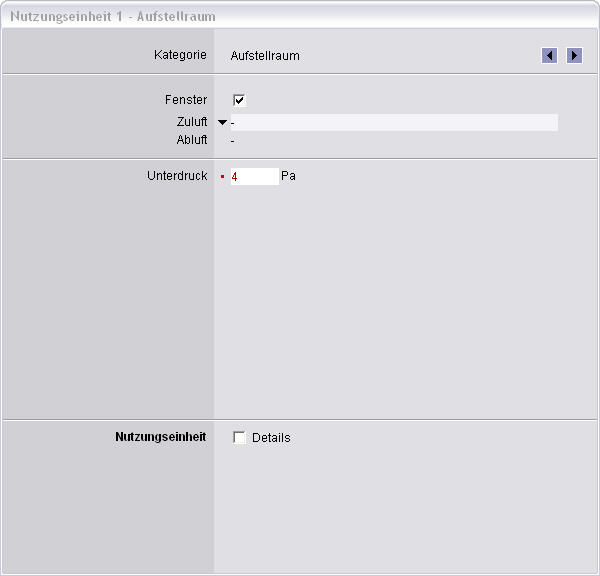Click the empty area below Unterdruck field
Image resolution: width=600 pixels, height=576 pixels.
tap(400, 300)
